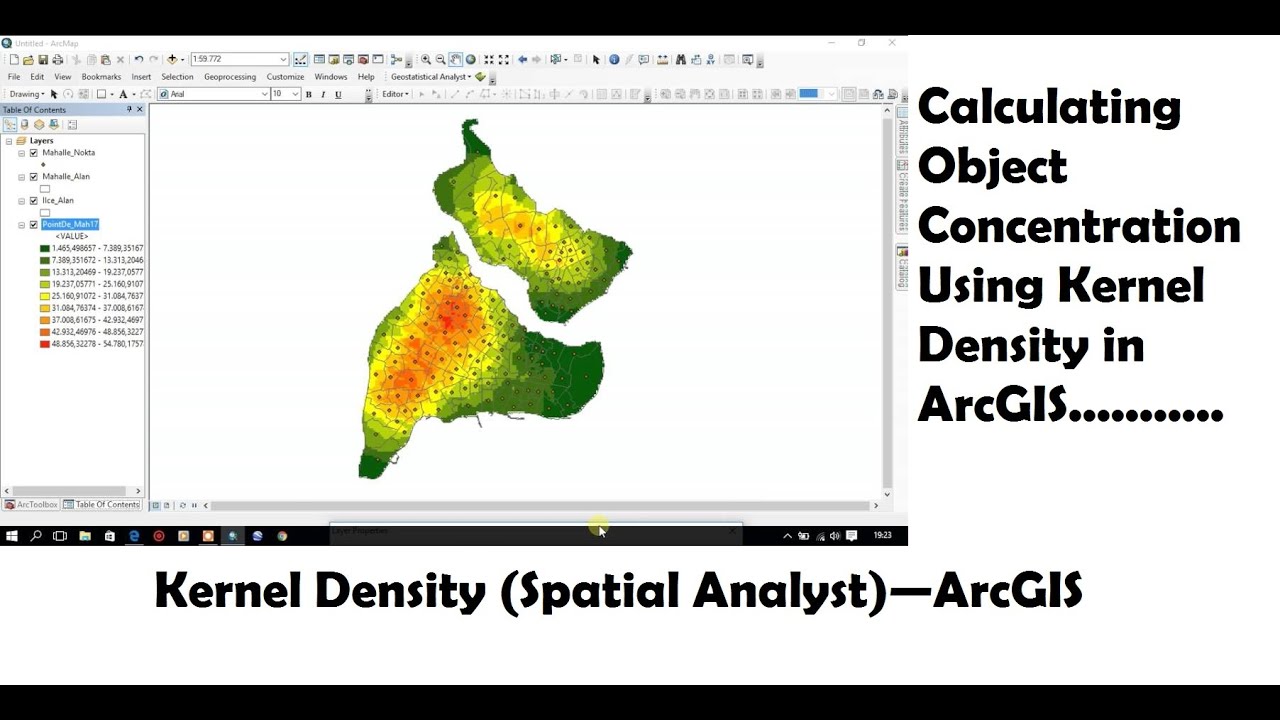Uncheck the PointDe_Mah17 layer checkbox

34,225
